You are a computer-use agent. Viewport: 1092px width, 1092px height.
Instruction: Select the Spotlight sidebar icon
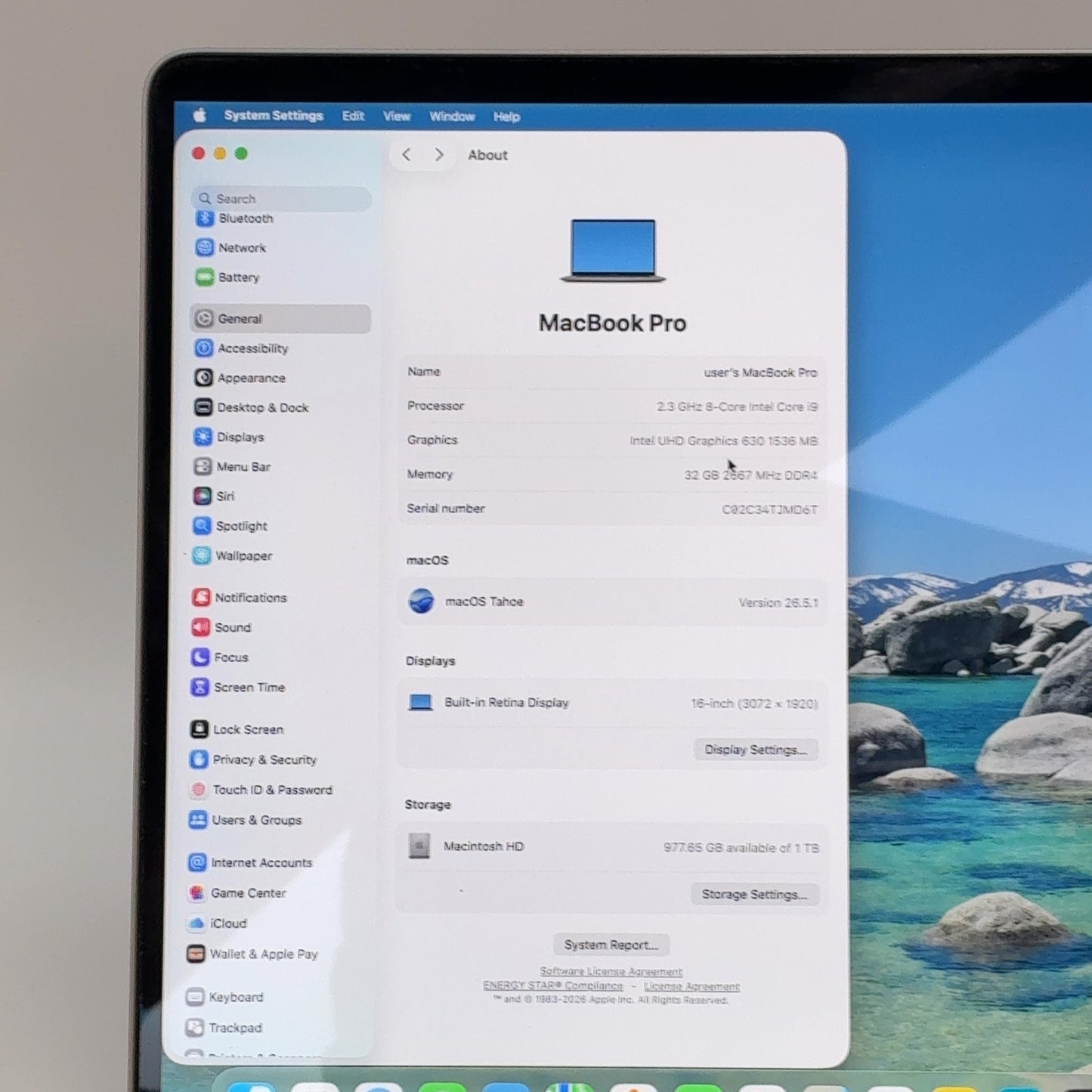coord(202,526)
